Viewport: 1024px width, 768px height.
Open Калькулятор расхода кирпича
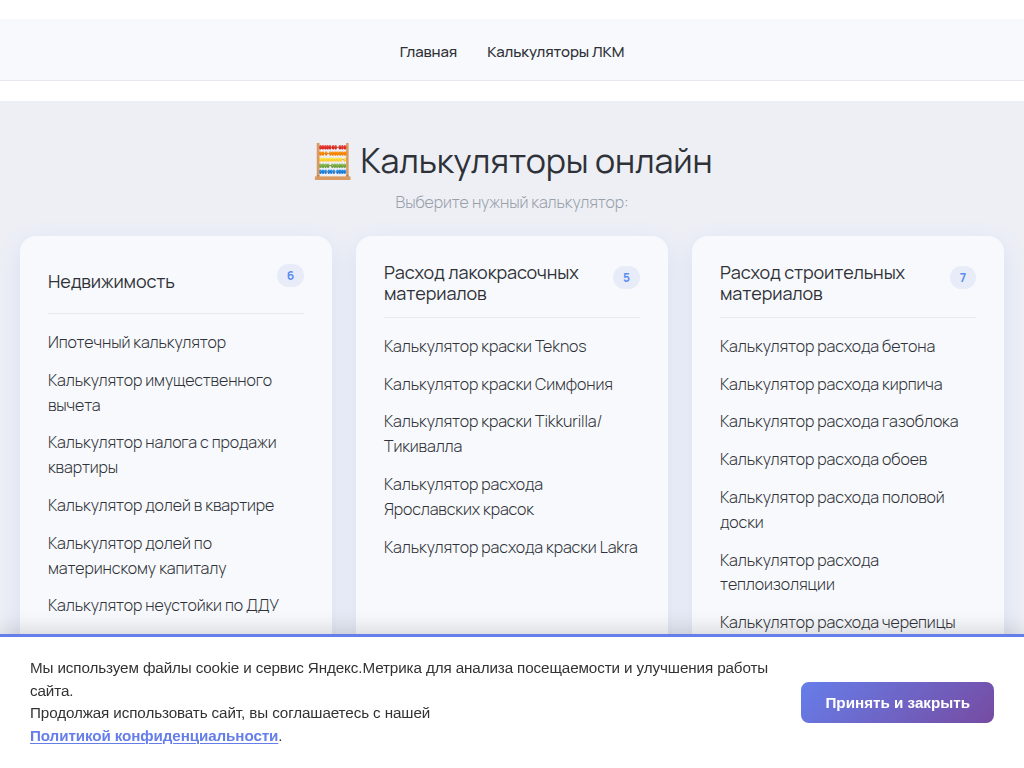831,385
